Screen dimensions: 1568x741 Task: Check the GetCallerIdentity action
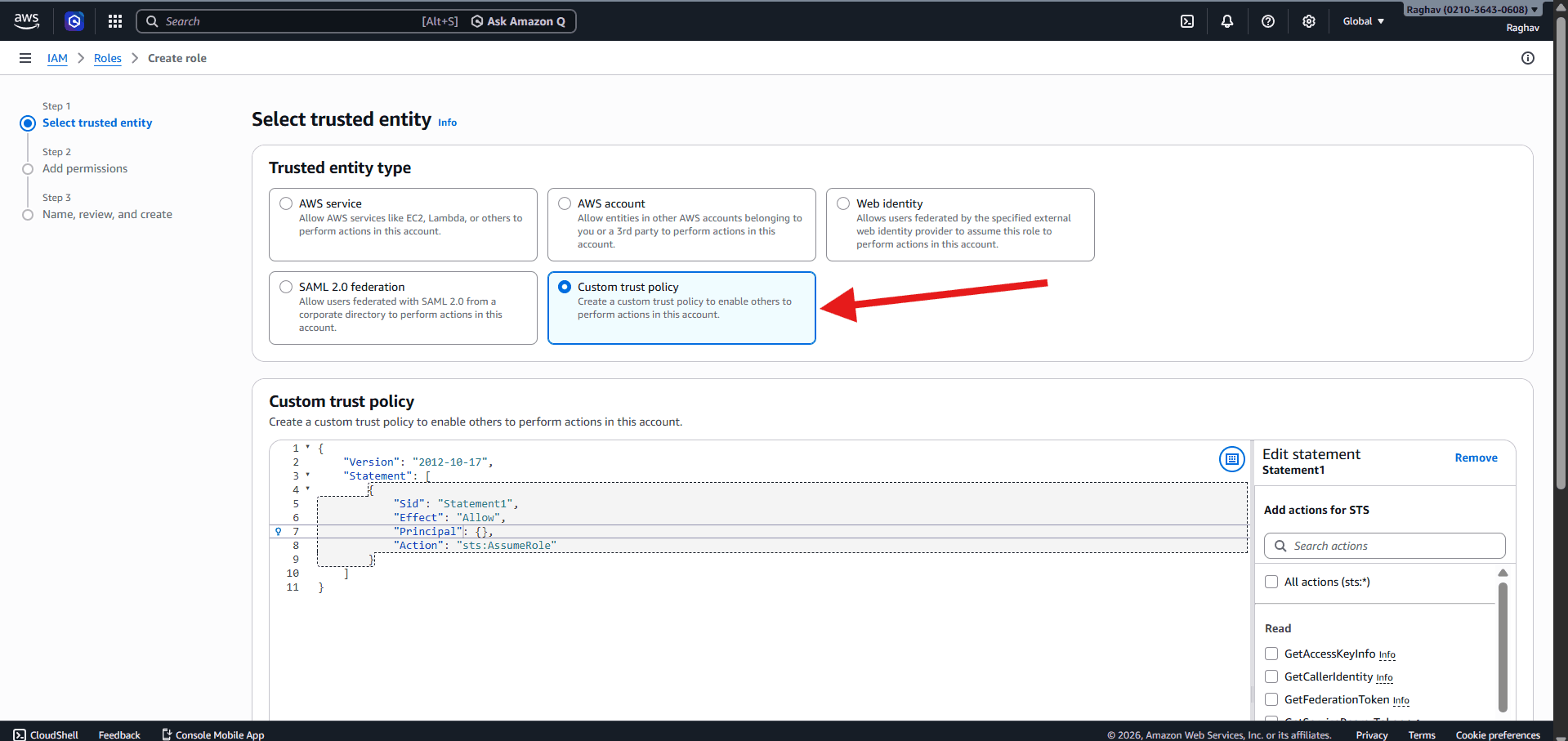(1271, 676)
